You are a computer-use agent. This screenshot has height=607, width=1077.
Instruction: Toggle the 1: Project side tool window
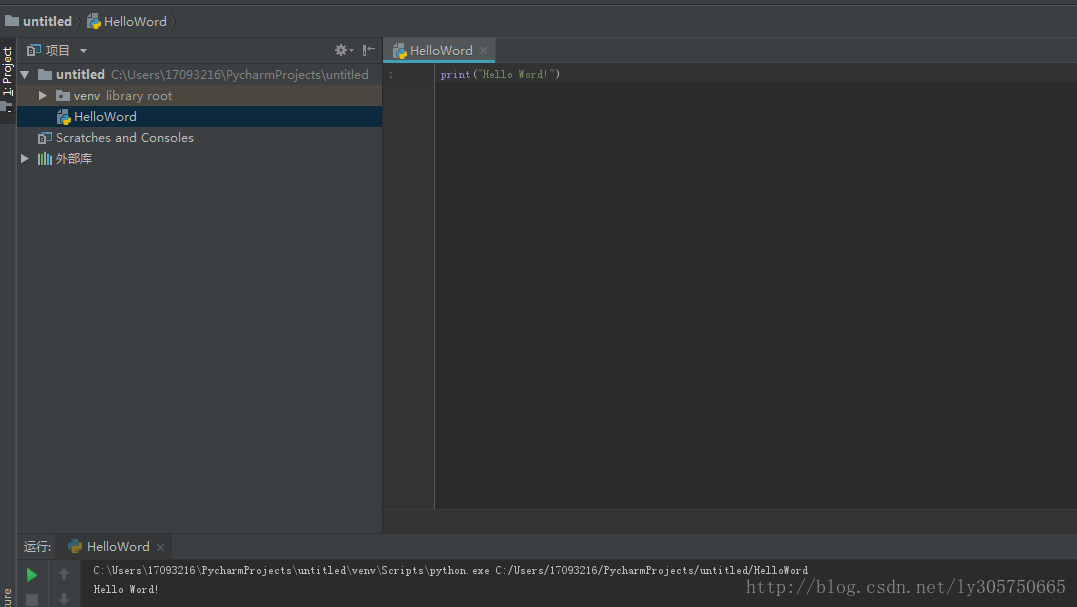coord(8,72)
